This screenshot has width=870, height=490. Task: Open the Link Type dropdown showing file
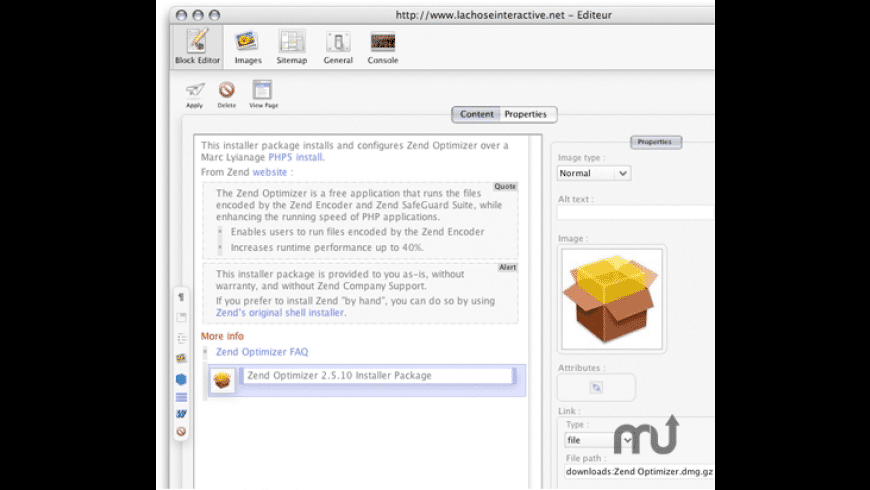(x=599, y=440)
